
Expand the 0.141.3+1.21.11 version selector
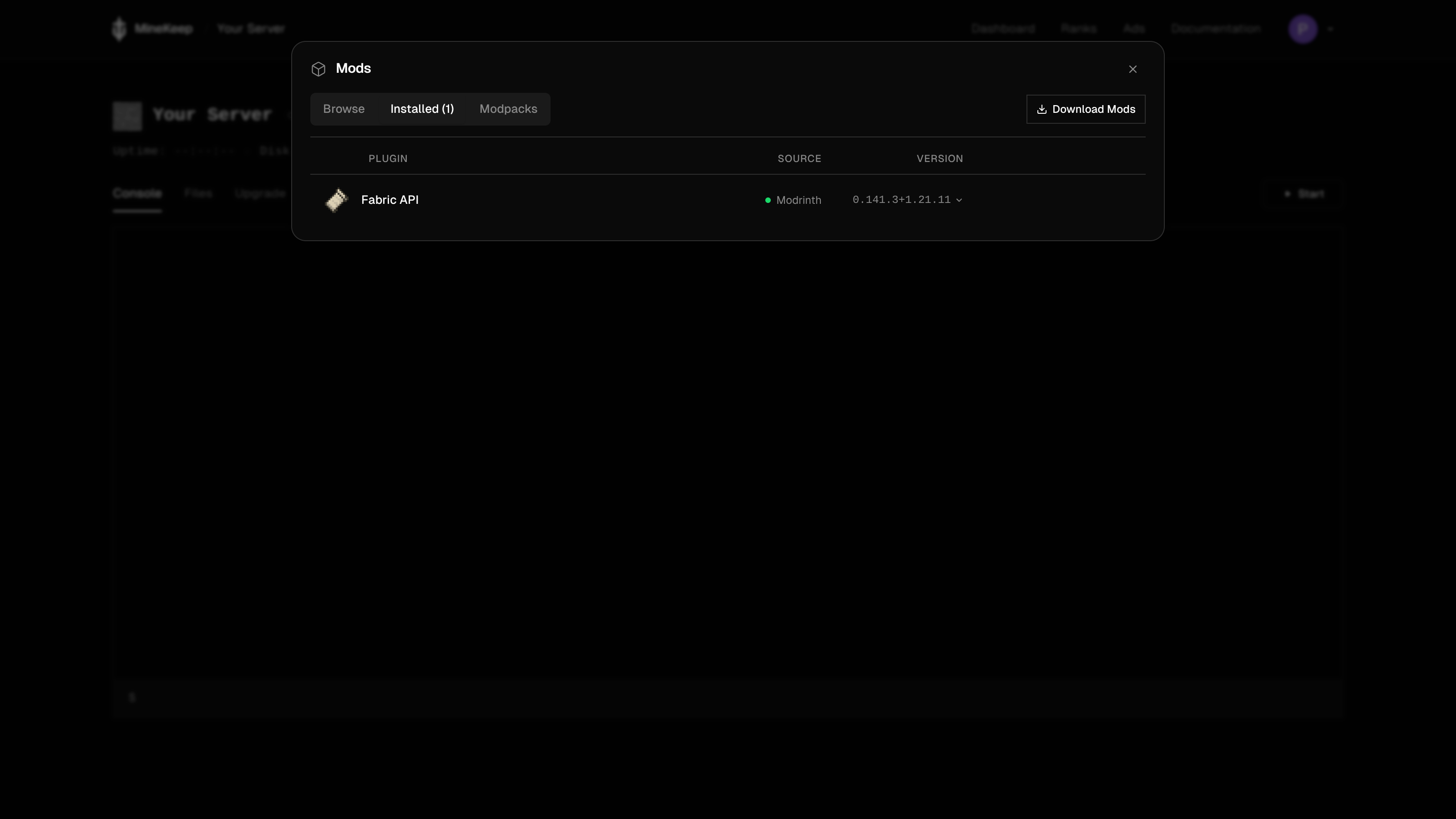click(x=907, y=199)
